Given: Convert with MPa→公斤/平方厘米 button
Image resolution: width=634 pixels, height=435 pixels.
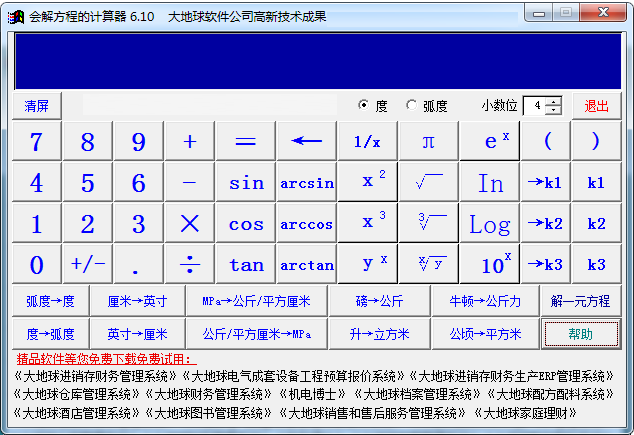Looking at the screenshot, I should point(257,301).
